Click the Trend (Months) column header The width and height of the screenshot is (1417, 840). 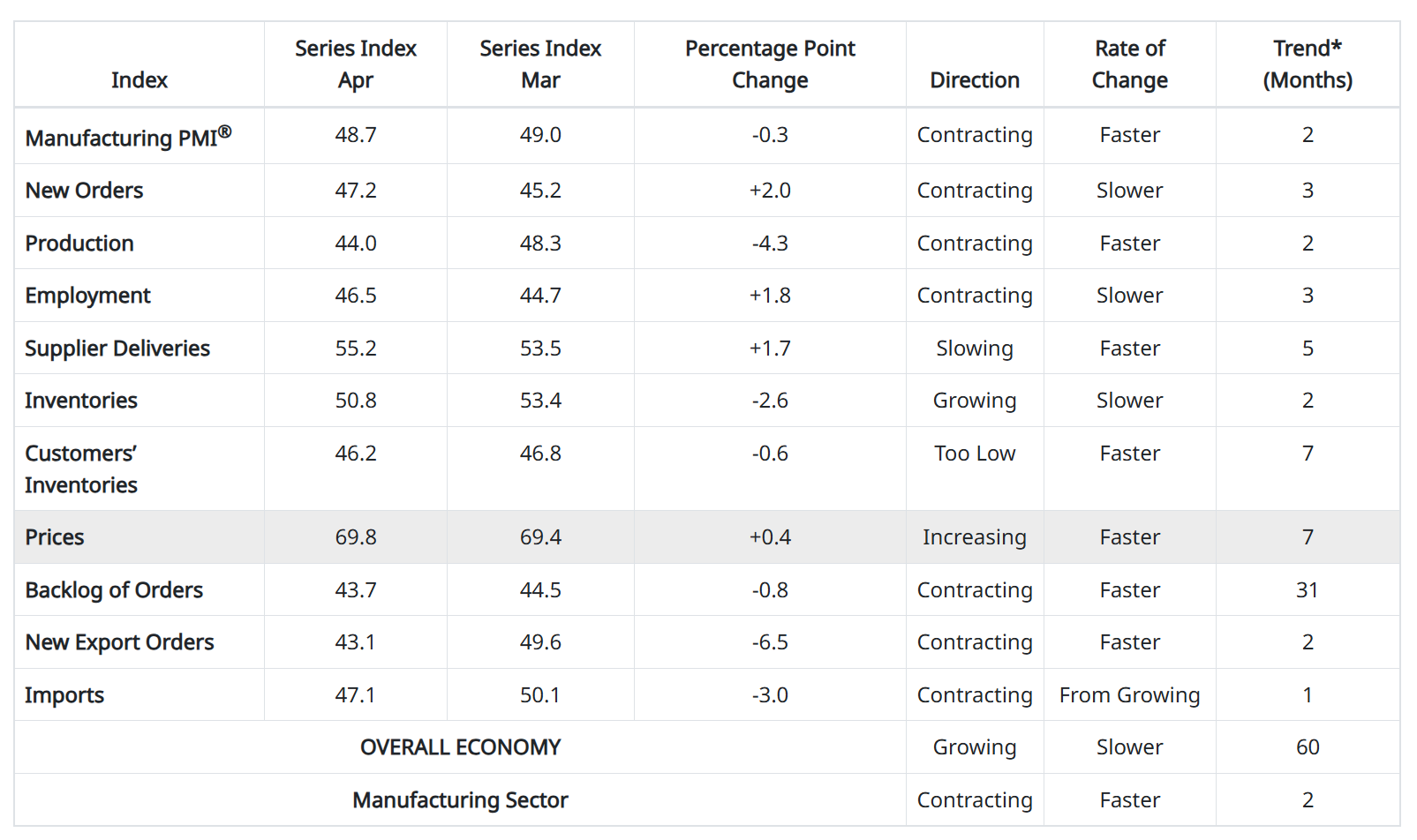(1308, 64)
